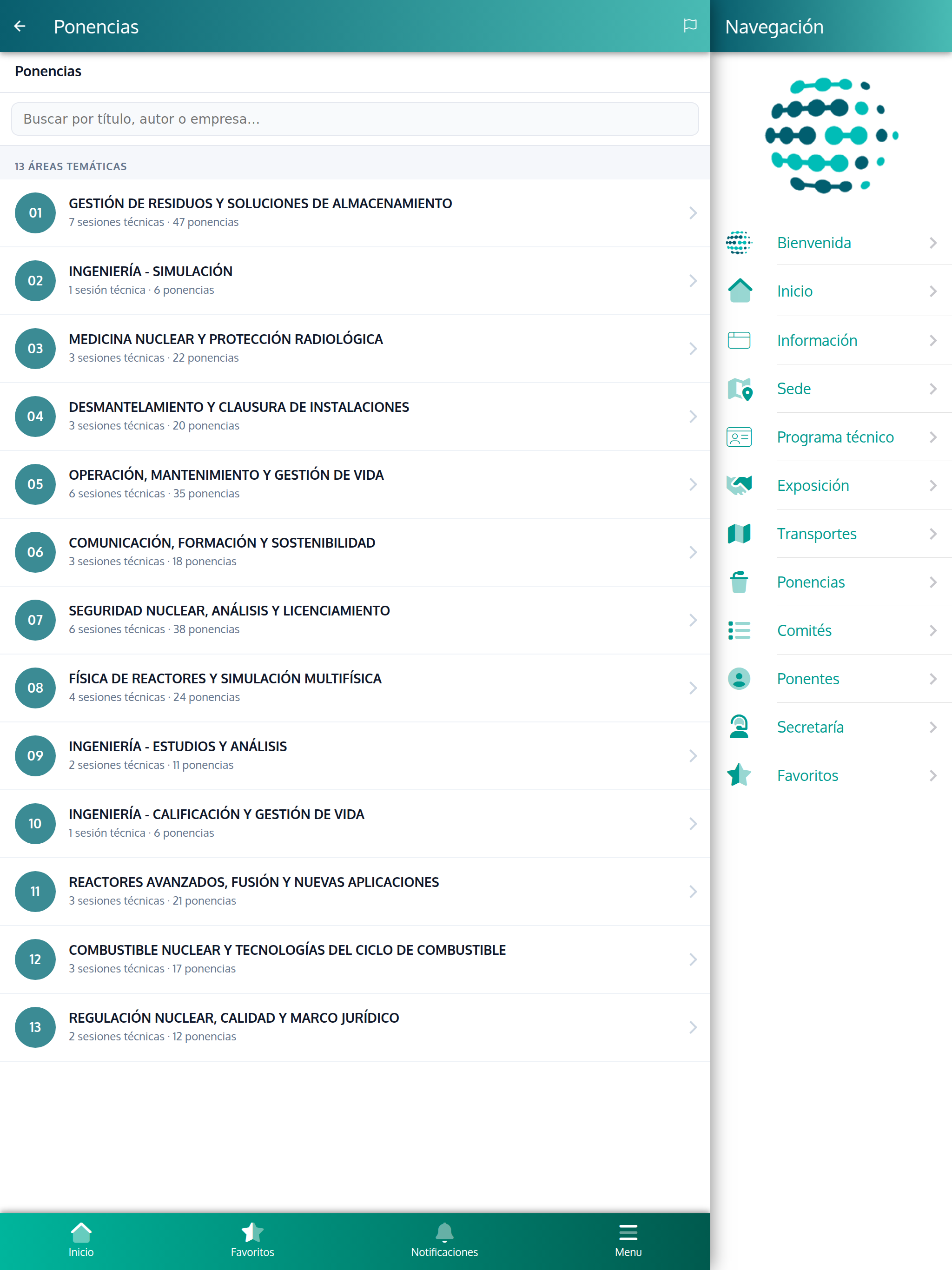Image resolution: width=952 pixels, height=1270 pixels.
Task: Click the Programa técnico ID card icon
Action: tap(739, 437)
